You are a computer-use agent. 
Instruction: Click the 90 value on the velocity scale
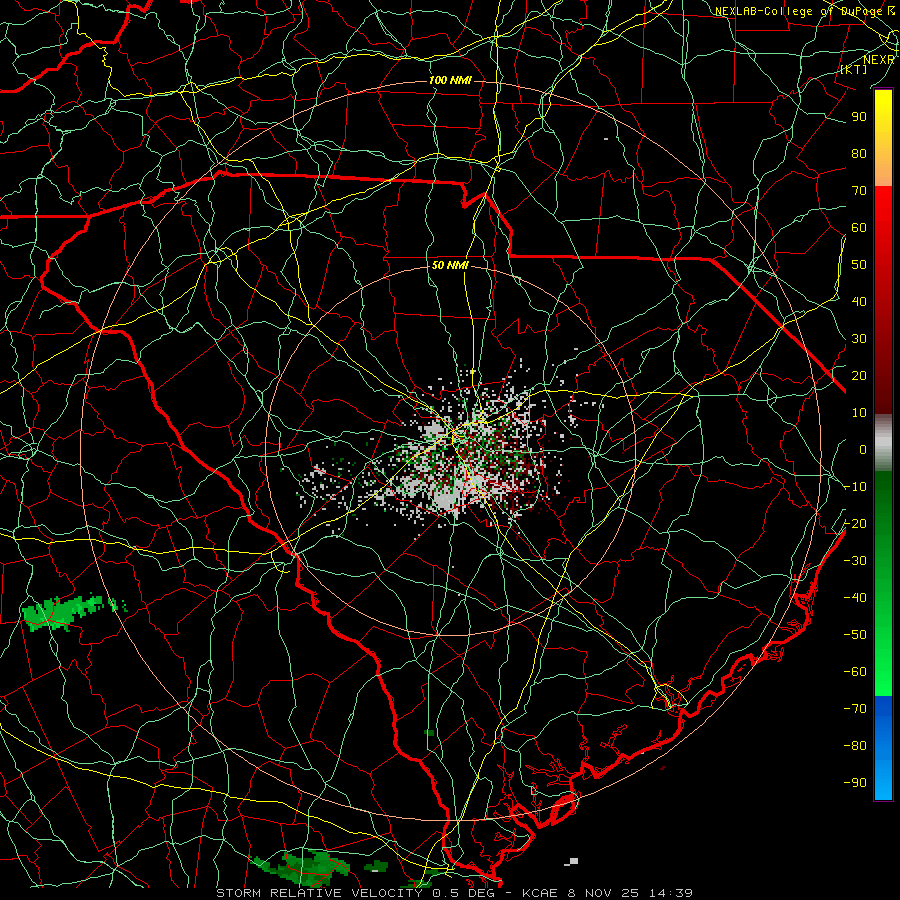pos(859,117)
